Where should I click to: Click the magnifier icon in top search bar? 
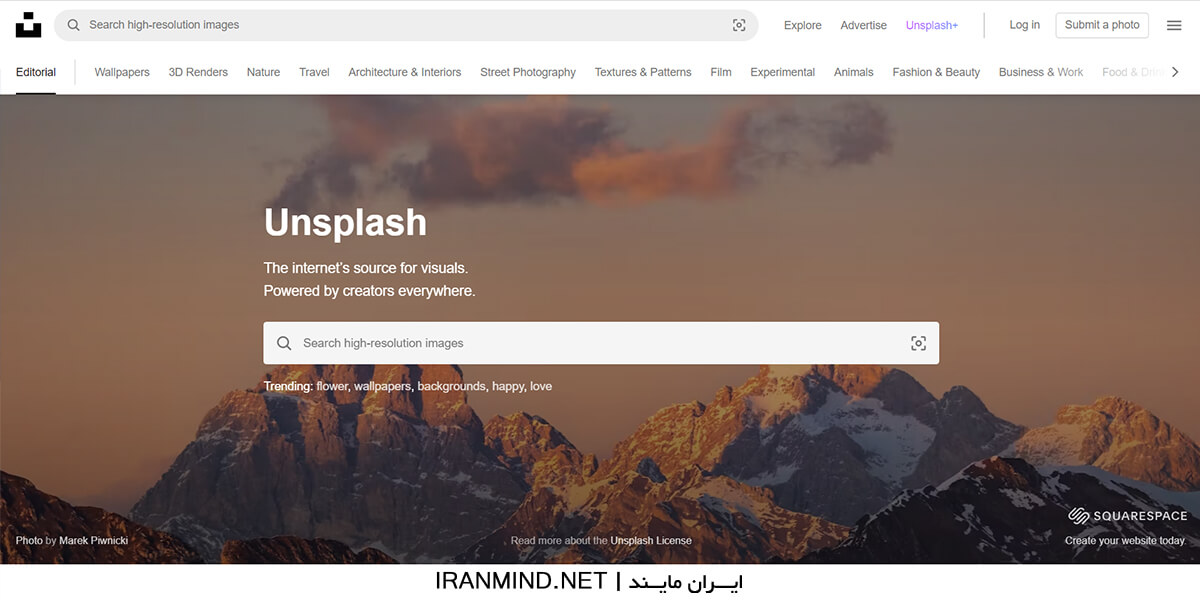click(x=73, y=25)
